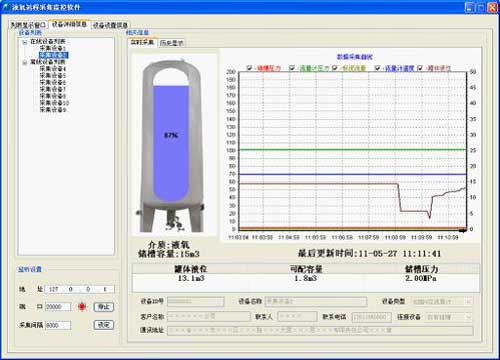Viewport: 500px width, 360px height.
Task: Collapse the online device list tree node
Action: pos(25,42)
